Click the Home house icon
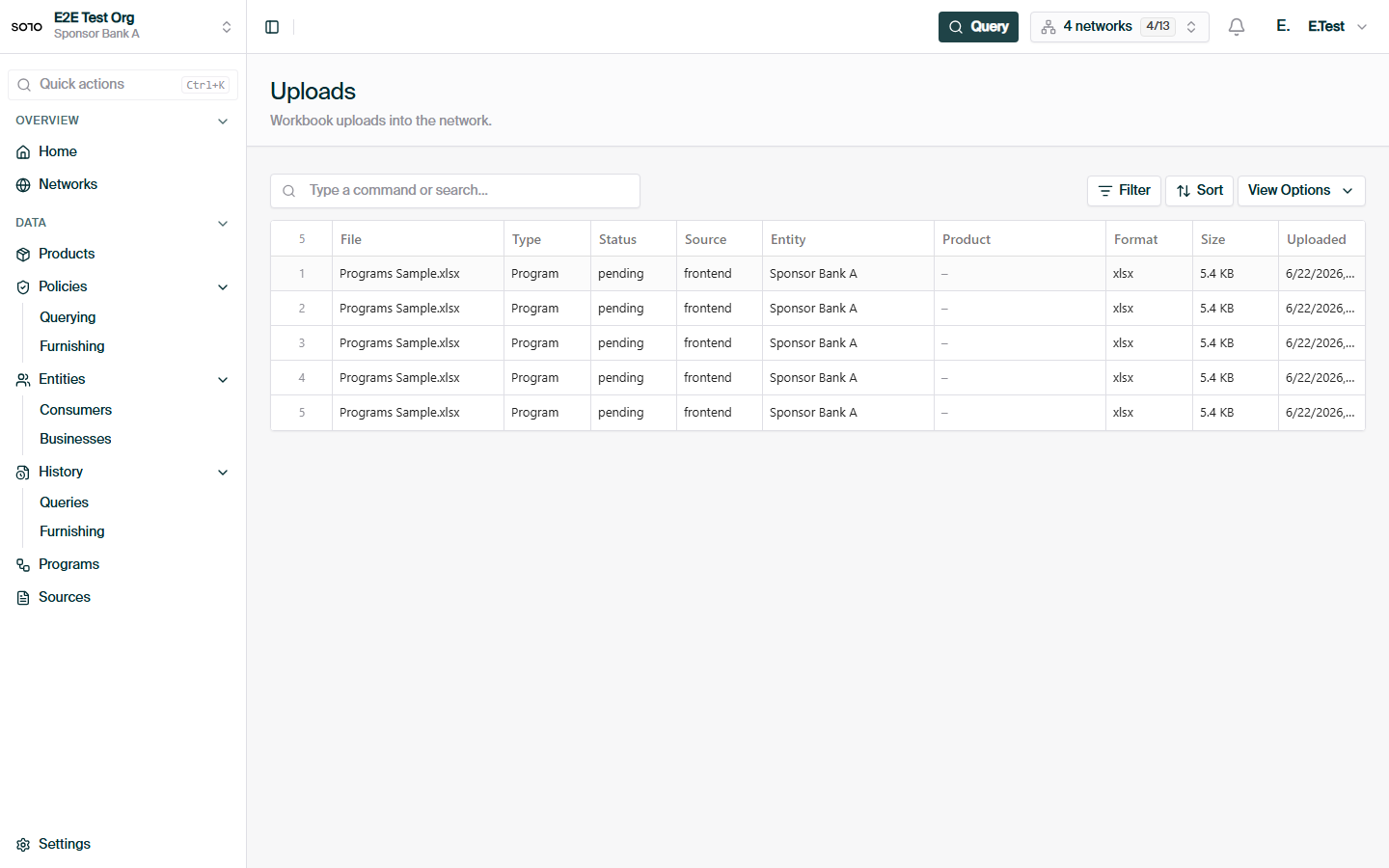The image size is (1389, 868). coord(23,152)
